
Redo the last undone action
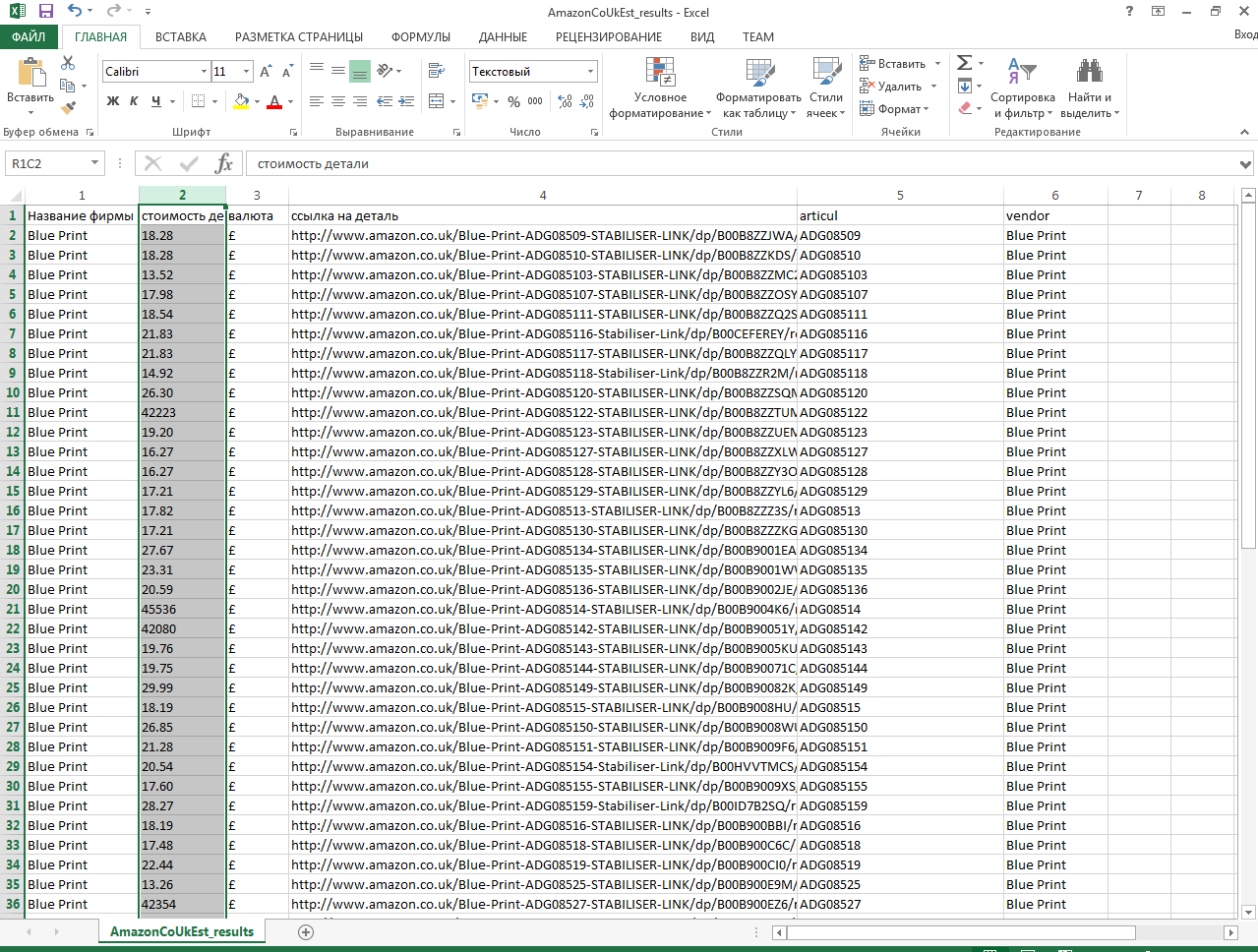(x=113, y=12)
